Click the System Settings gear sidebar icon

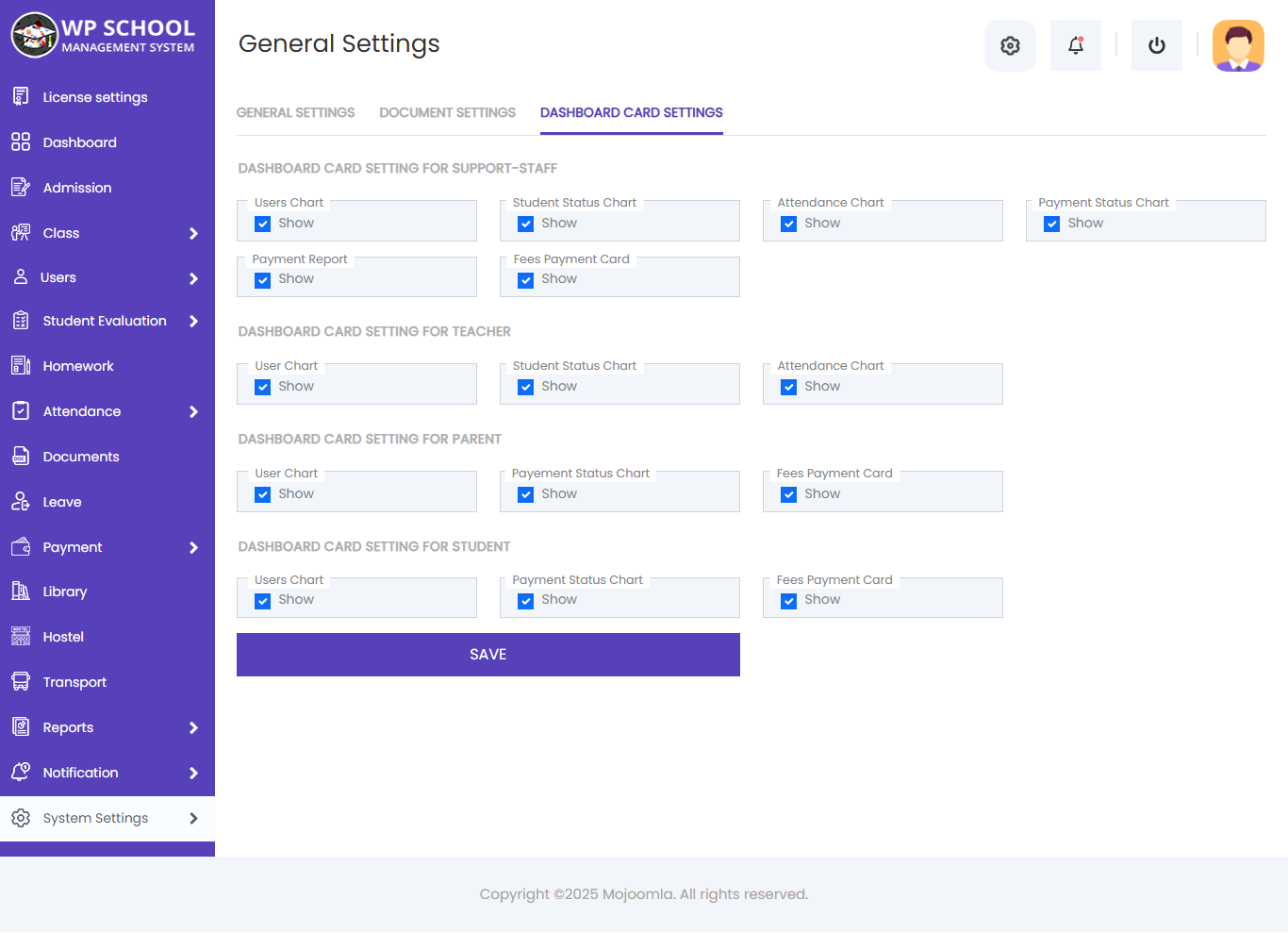point(21,817)
